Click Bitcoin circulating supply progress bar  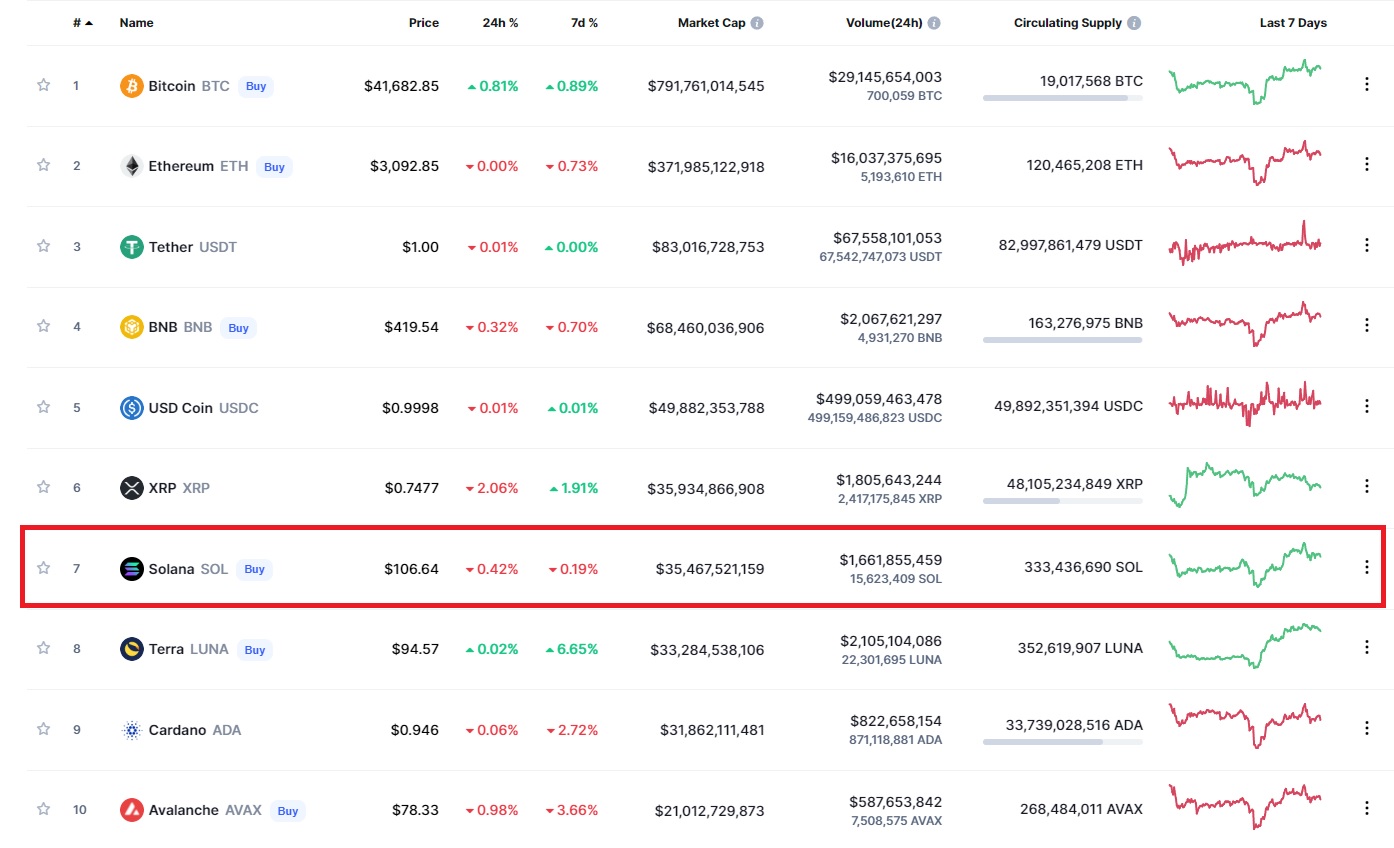[x=1063, y=98]
